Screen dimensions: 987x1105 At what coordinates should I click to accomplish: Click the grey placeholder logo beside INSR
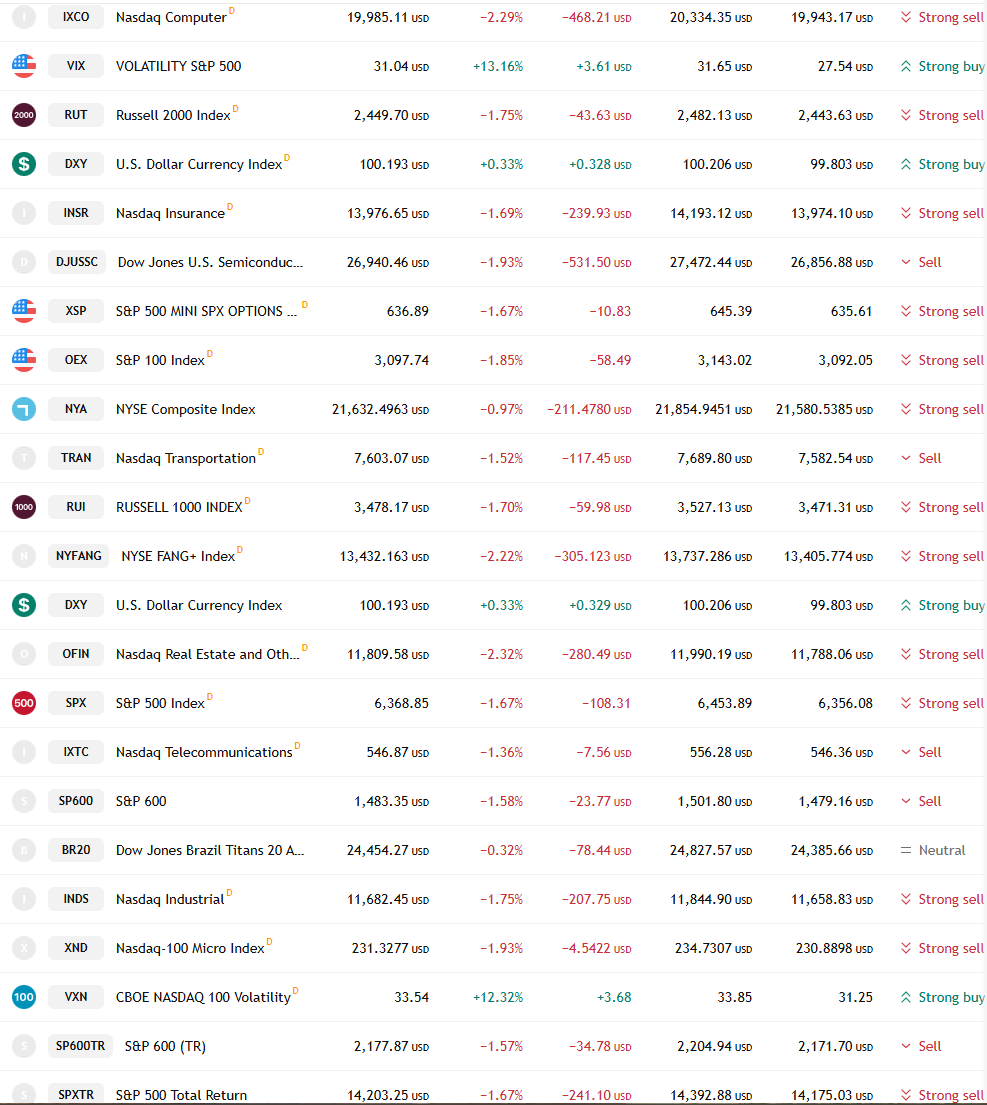coord(24,213)
